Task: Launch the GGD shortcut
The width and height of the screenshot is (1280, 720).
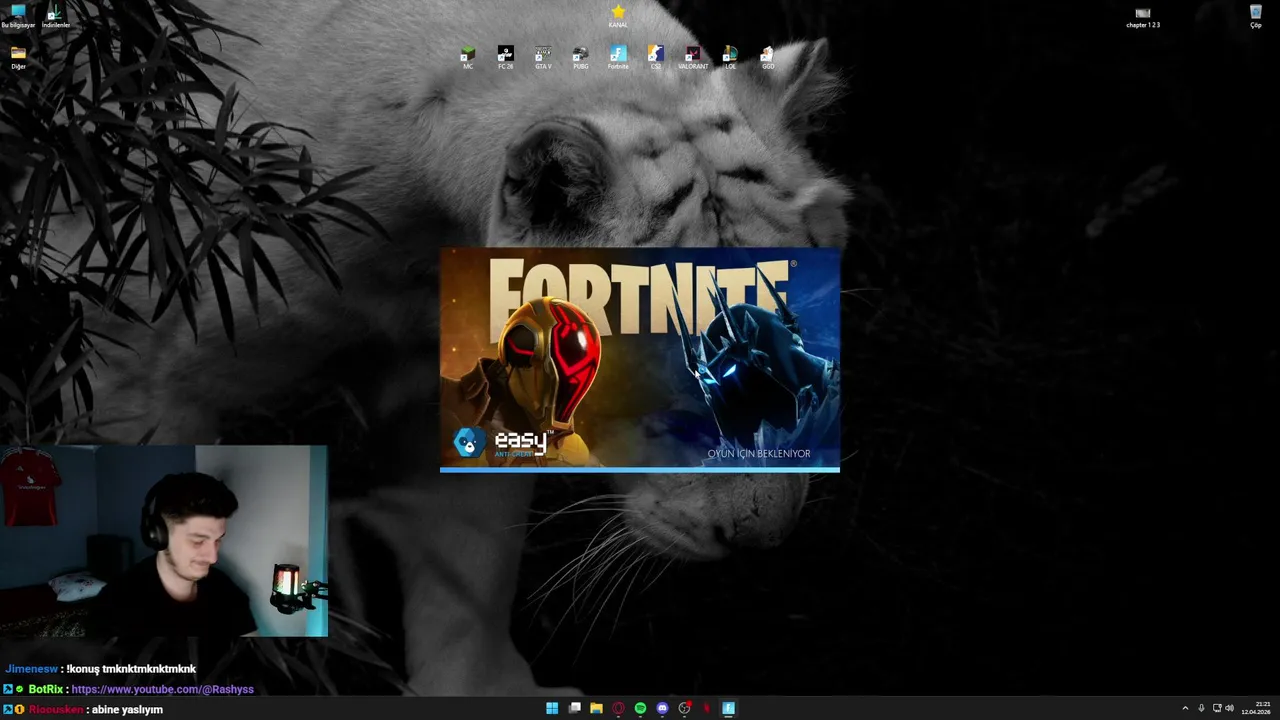Action: point(767,57)
